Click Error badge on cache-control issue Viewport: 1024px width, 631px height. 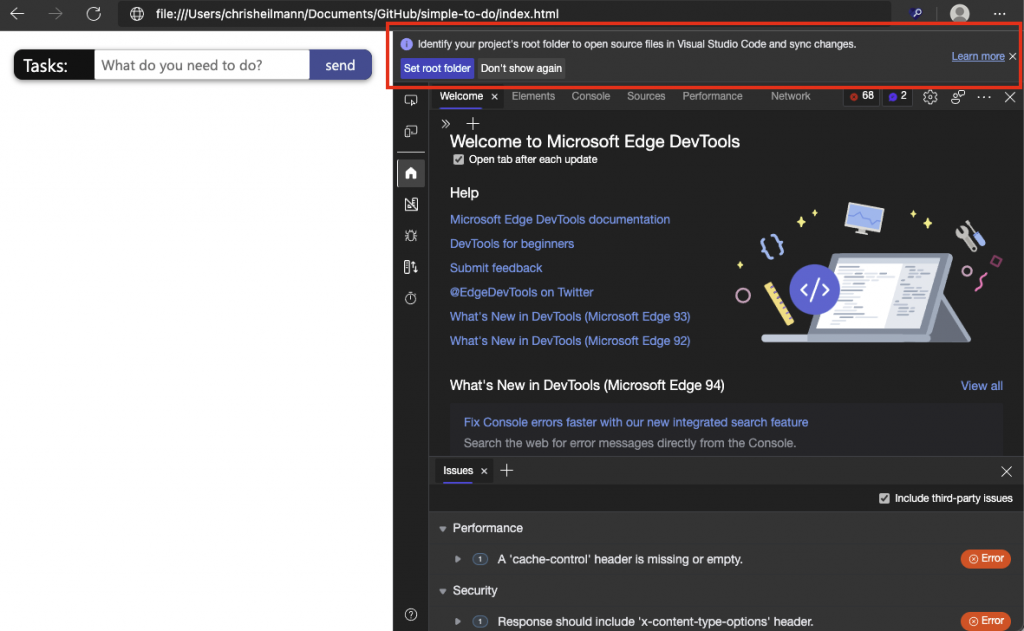tap(985, 558)
